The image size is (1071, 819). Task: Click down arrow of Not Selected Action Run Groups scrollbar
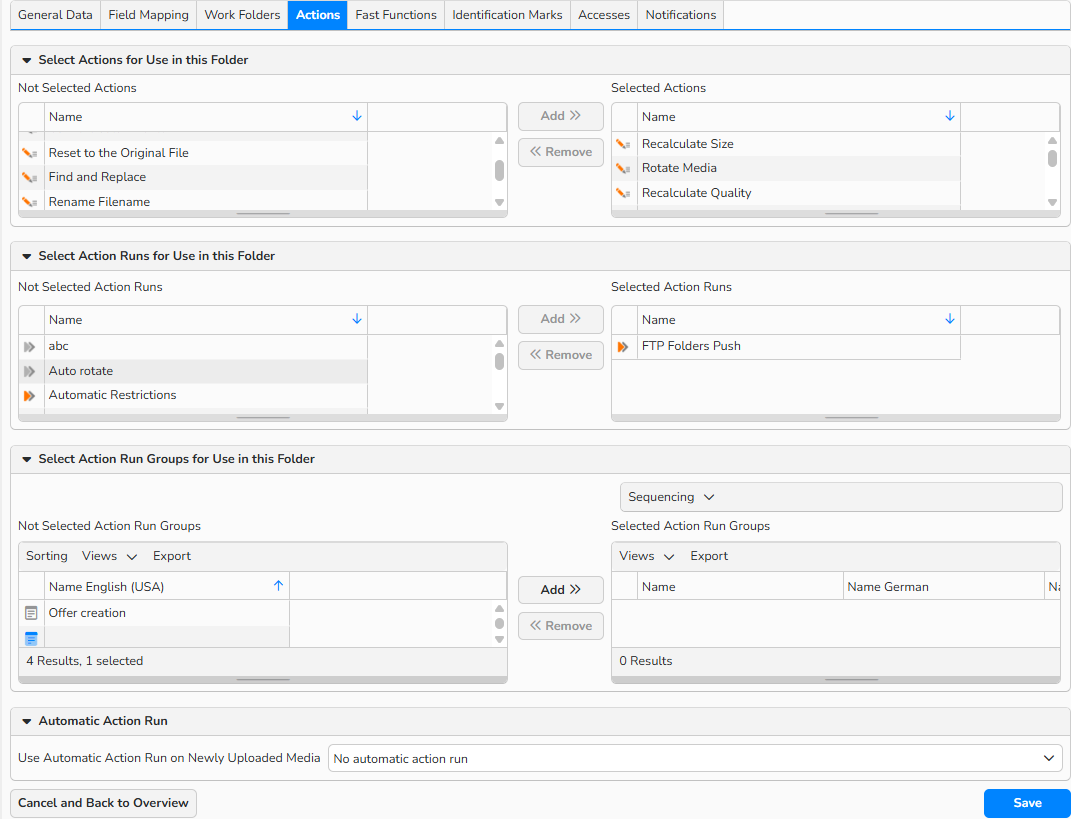point(499,639)
